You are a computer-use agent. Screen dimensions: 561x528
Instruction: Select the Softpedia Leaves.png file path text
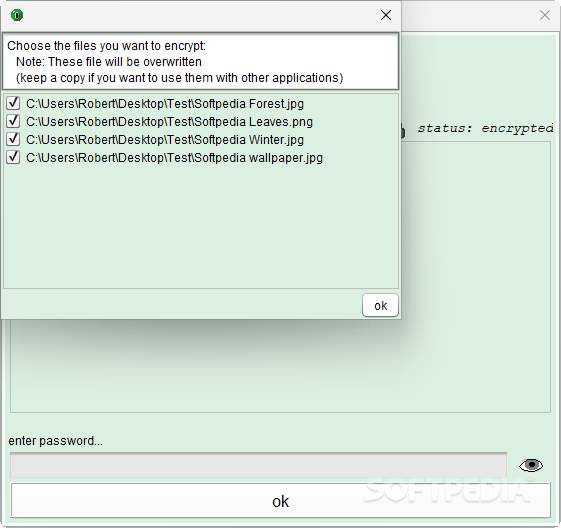(169, 122)
